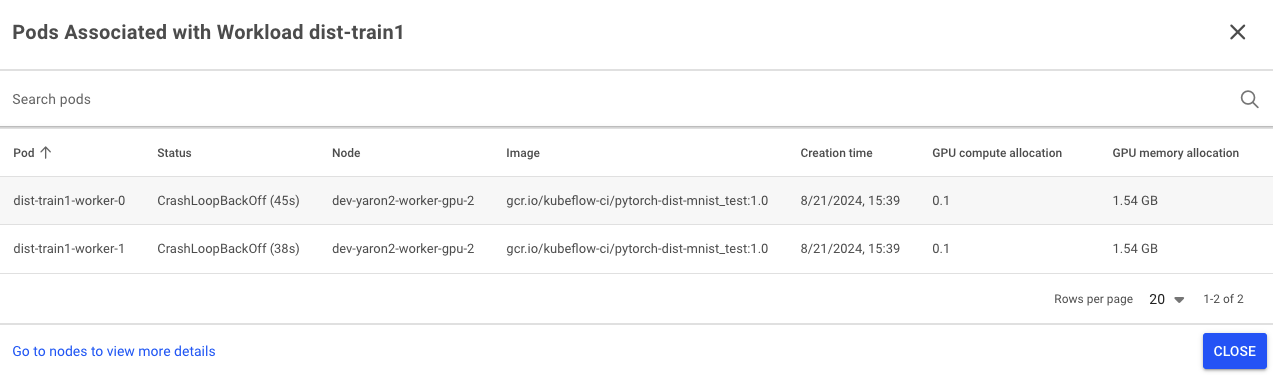1273x375 pixels.
Task: Sort by GPU memory allocation header
Action: coord(1175,153)
